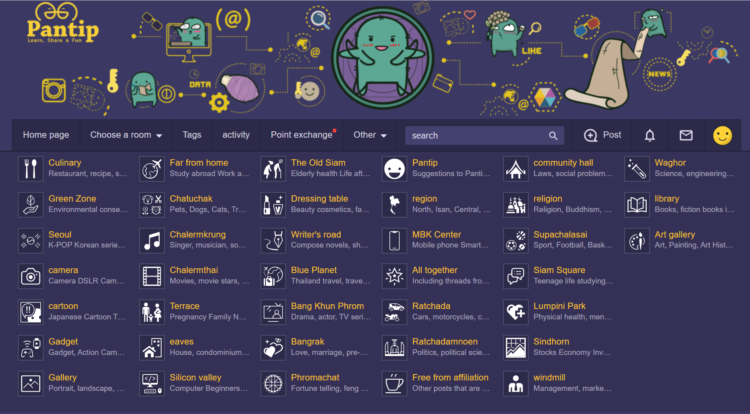Viewport: 750px width, 414px height.
Task: Expand the Other dropdown menu
Action: click(370, 135)
